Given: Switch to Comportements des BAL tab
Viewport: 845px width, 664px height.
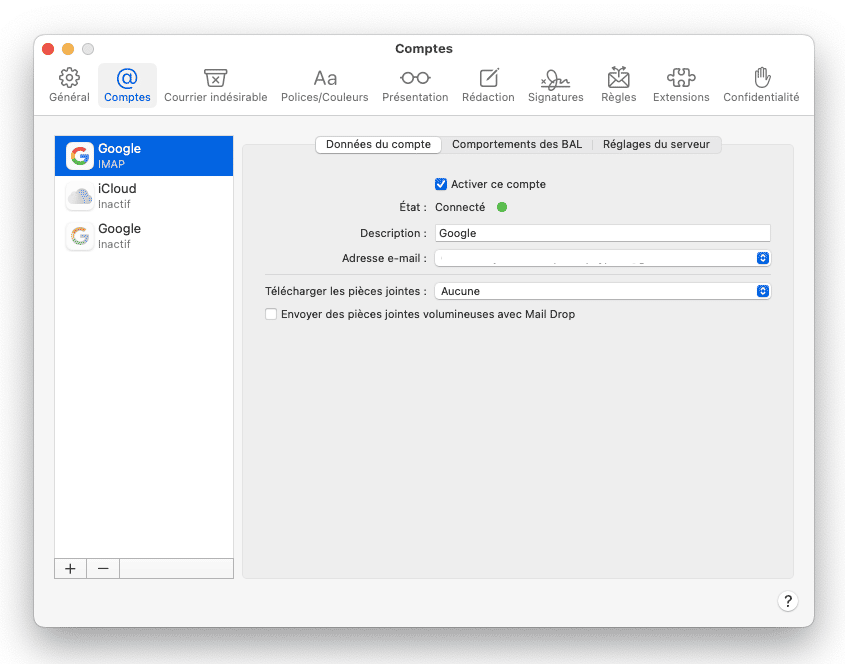Looking at the screenshot, I should (517, 144).
